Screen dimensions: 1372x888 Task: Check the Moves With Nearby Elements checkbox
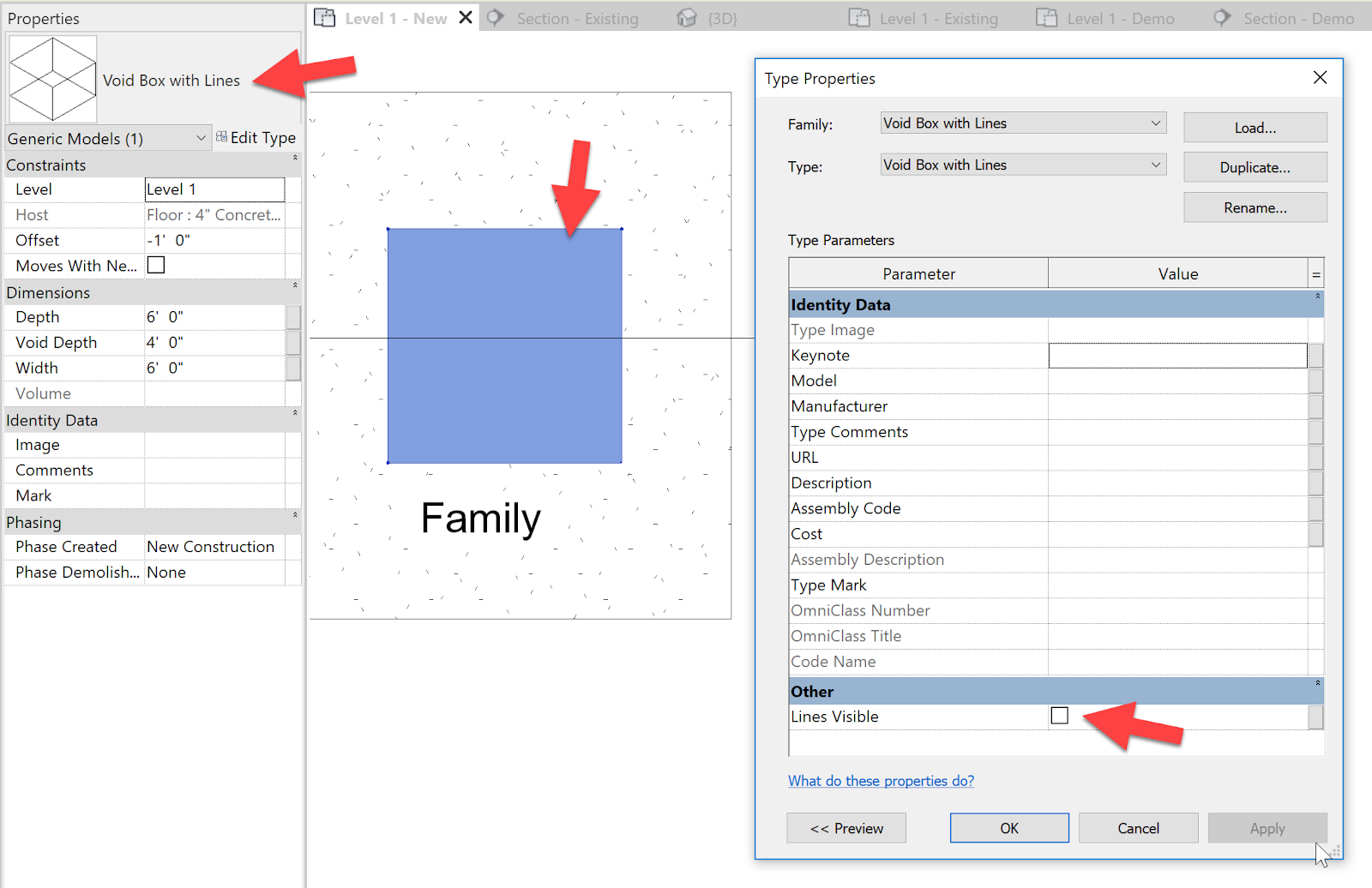155,265
